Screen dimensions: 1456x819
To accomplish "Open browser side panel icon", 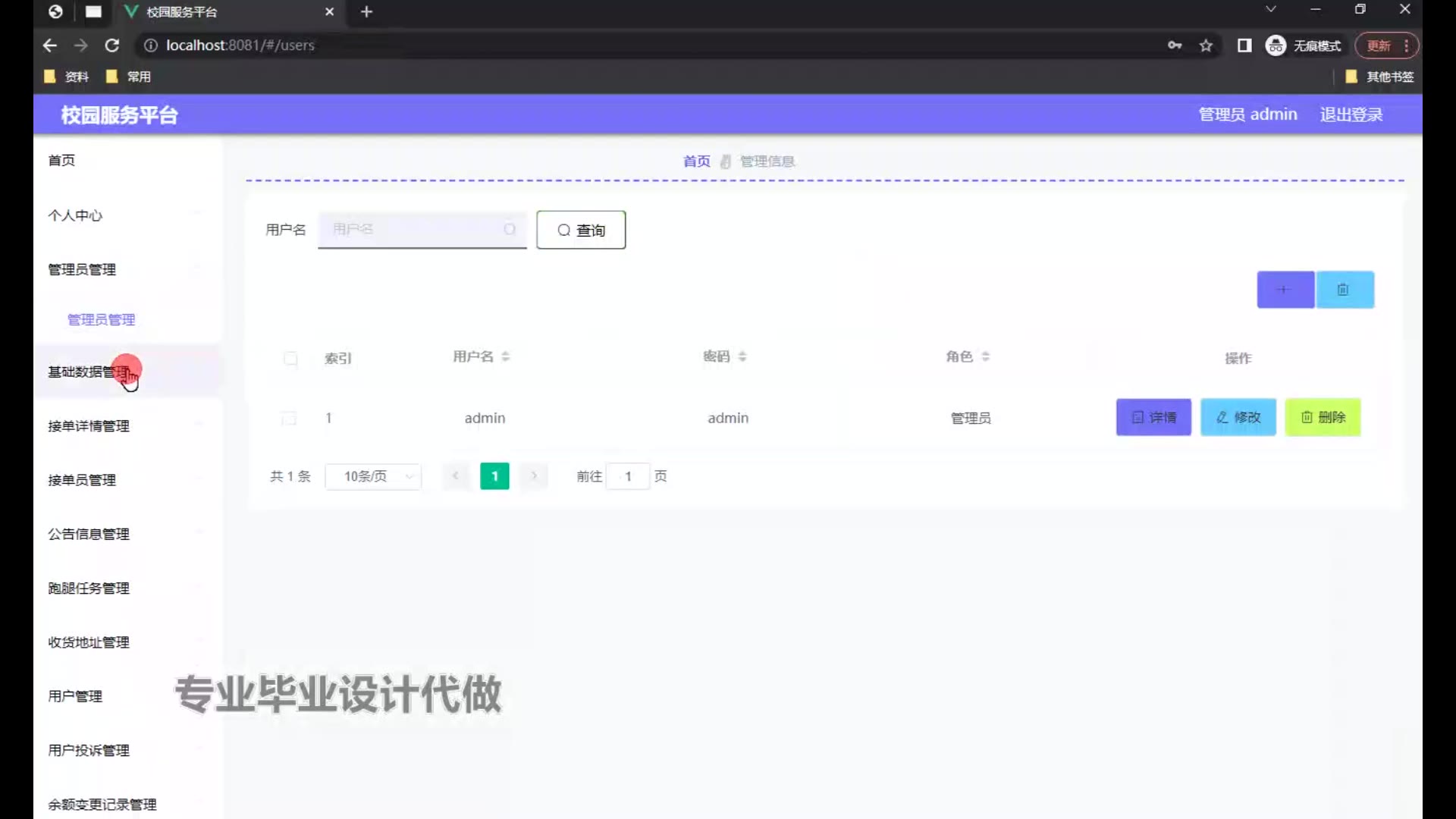I will [1244, 45].
